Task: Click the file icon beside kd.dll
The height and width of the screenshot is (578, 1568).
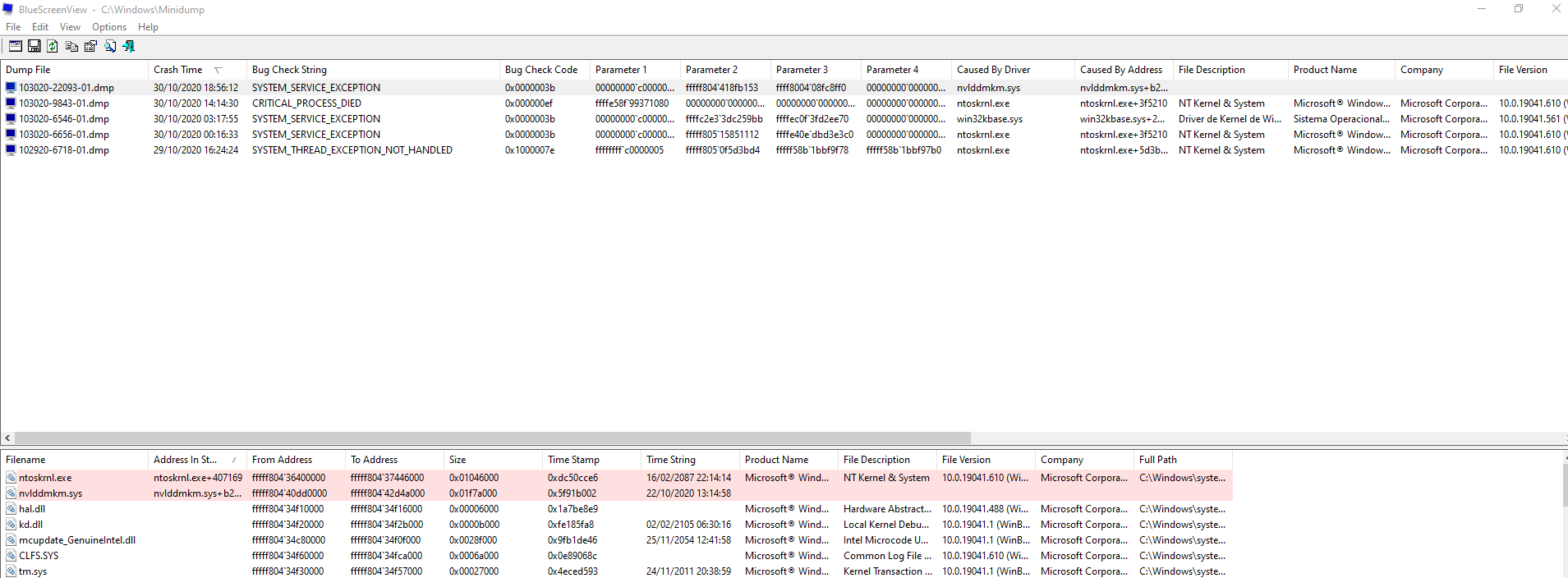Action: click(x=11, y=525)
